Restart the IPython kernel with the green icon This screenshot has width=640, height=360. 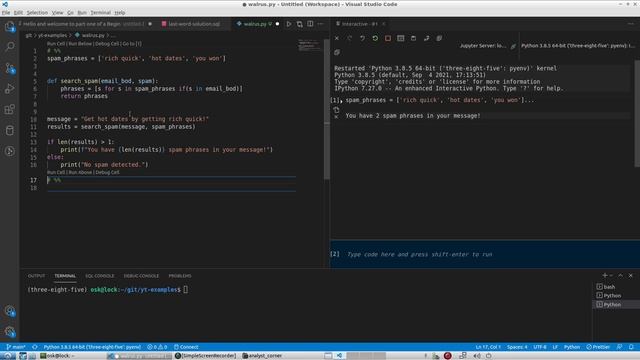(x=375, y=38)
